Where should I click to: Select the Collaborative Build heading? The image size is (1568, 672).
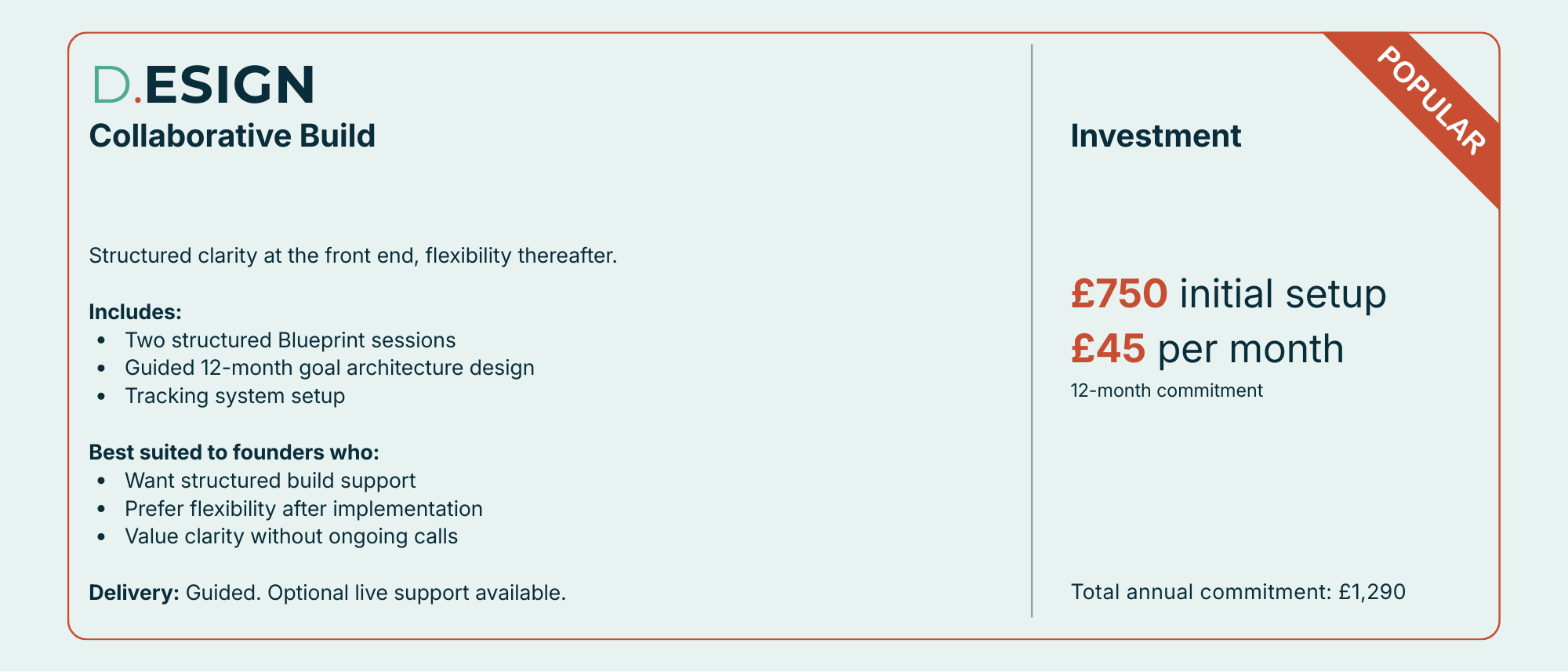coord(232,136)
